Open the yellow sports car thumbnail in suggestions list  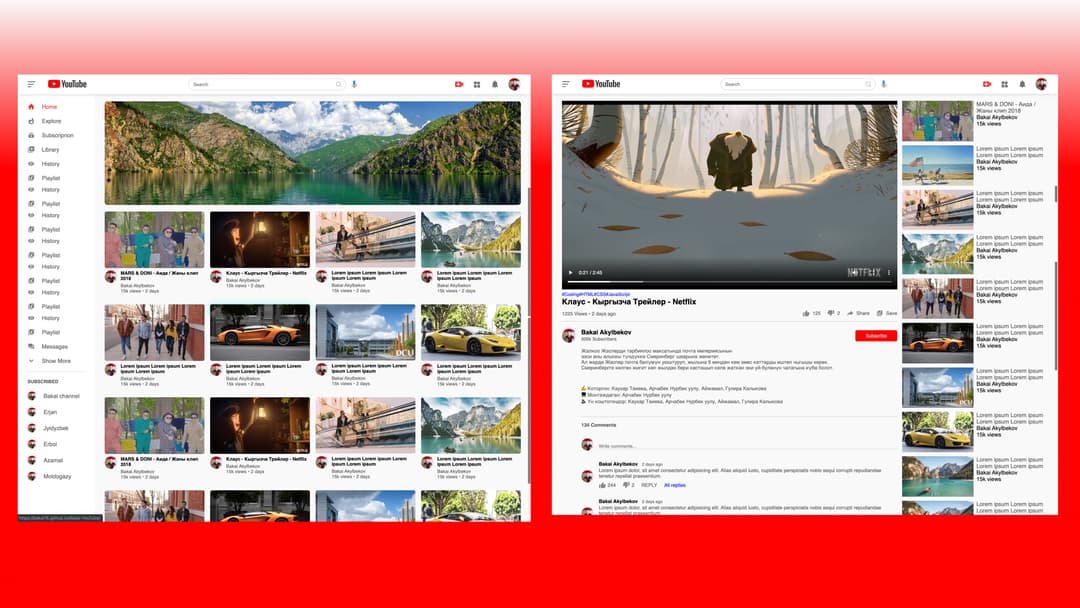click(x=937, y=431)
